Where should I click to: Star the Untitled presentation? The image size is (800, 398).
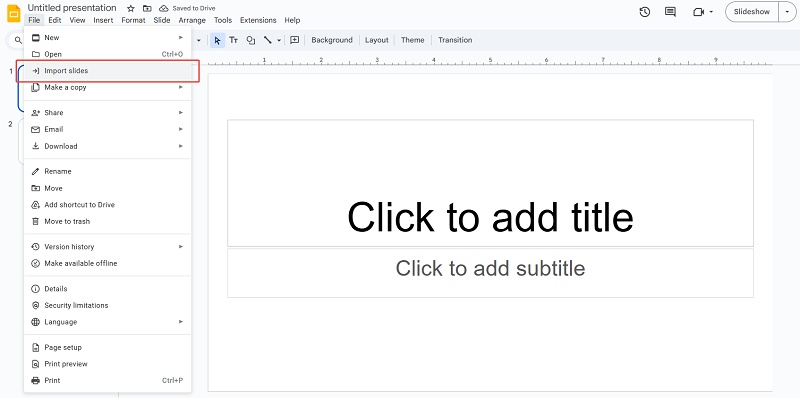click(131, 8)
